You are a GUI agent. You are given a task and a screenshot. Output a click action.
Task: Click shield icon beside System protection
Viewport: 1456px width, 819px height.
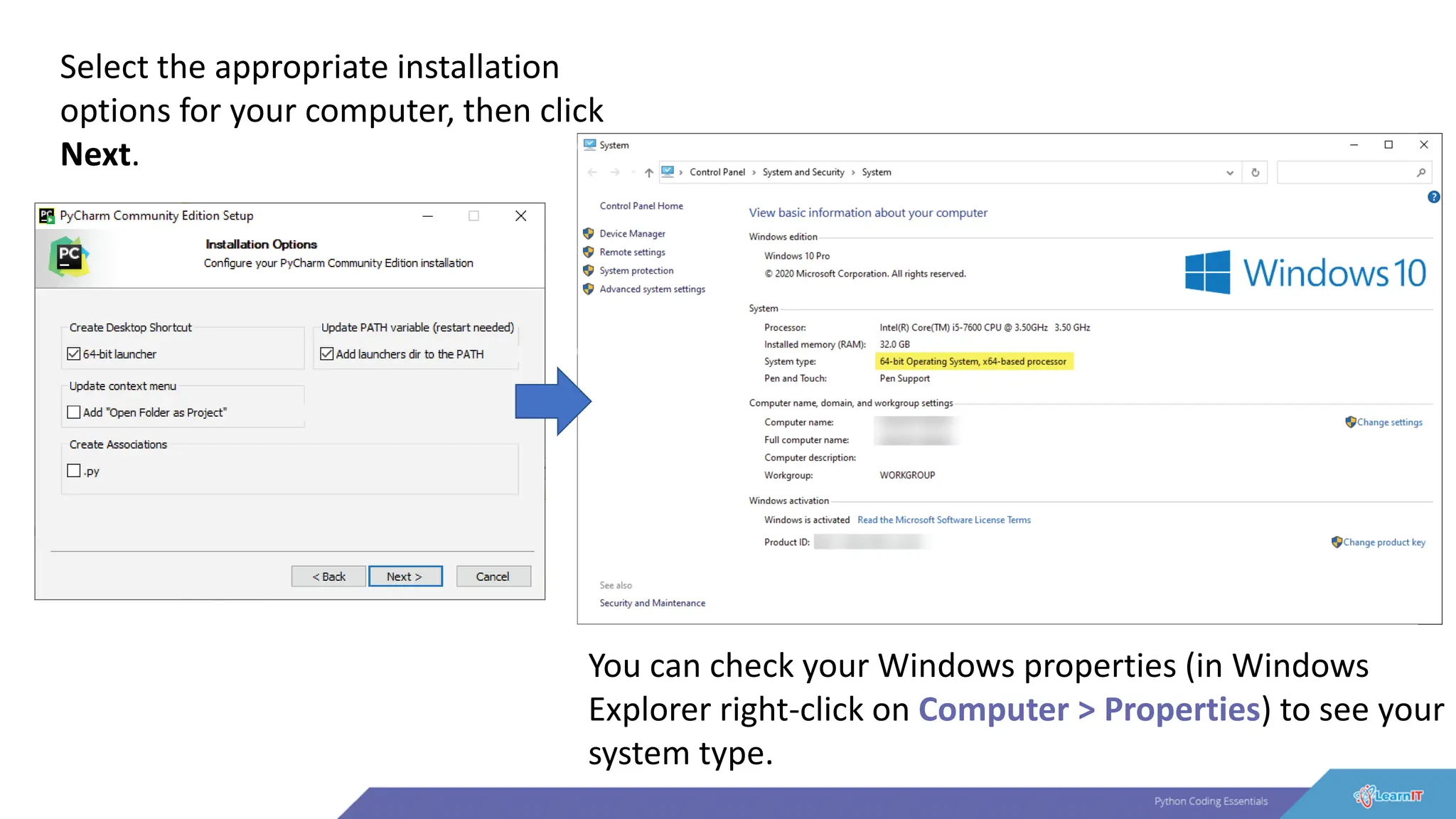click(589, 270)
